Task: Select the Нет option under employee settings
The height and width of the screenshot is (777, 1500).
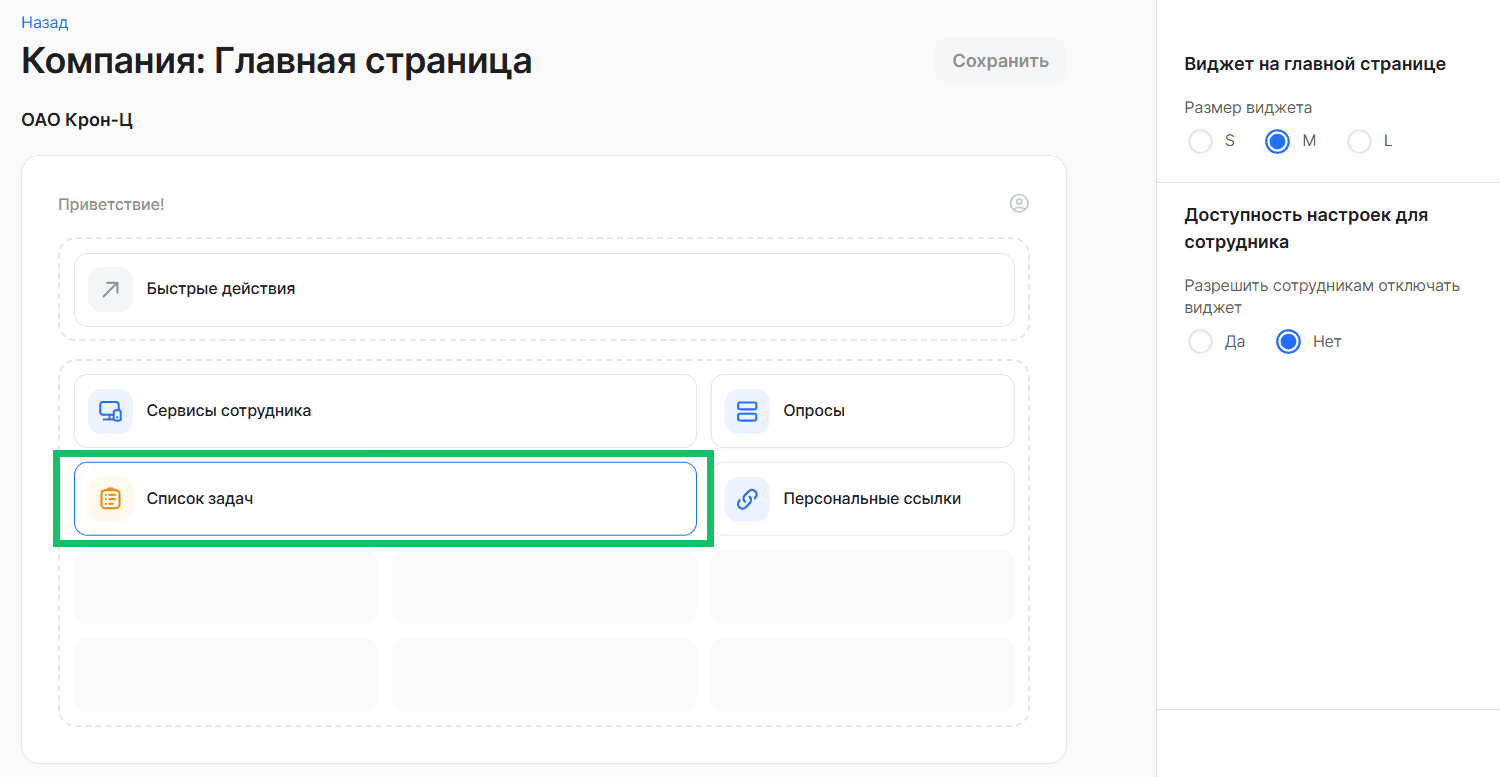Action: pos(1287,341)
